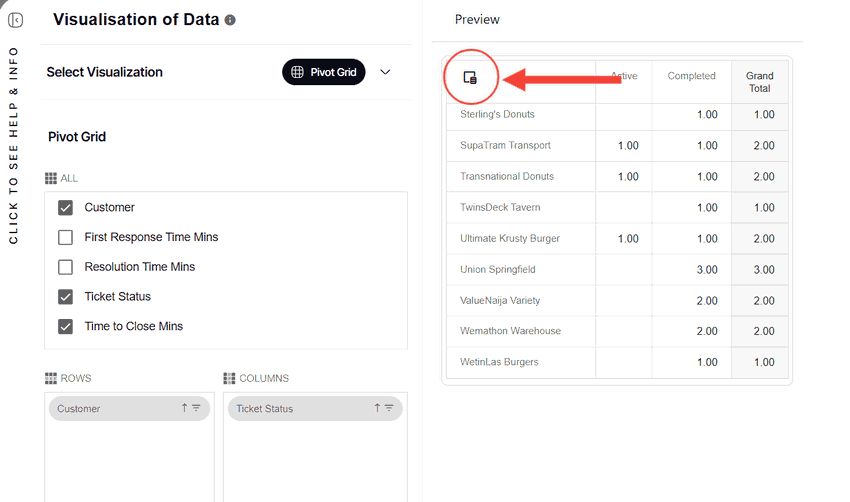This screenshot has height=502, width=850.
Task: Check the Resolution Time Mins checkbox
Action: click(x=66, y=267)
